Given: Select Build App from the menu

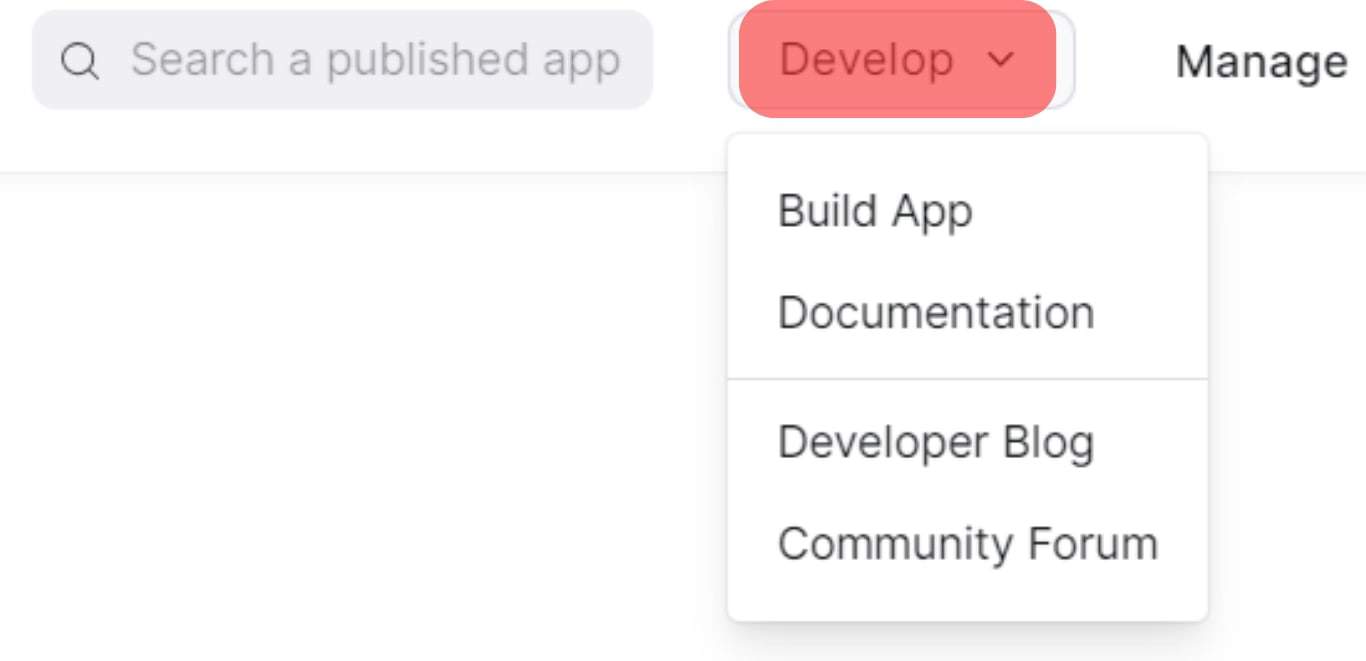Looking at the screenshot, I should point(875,212).
